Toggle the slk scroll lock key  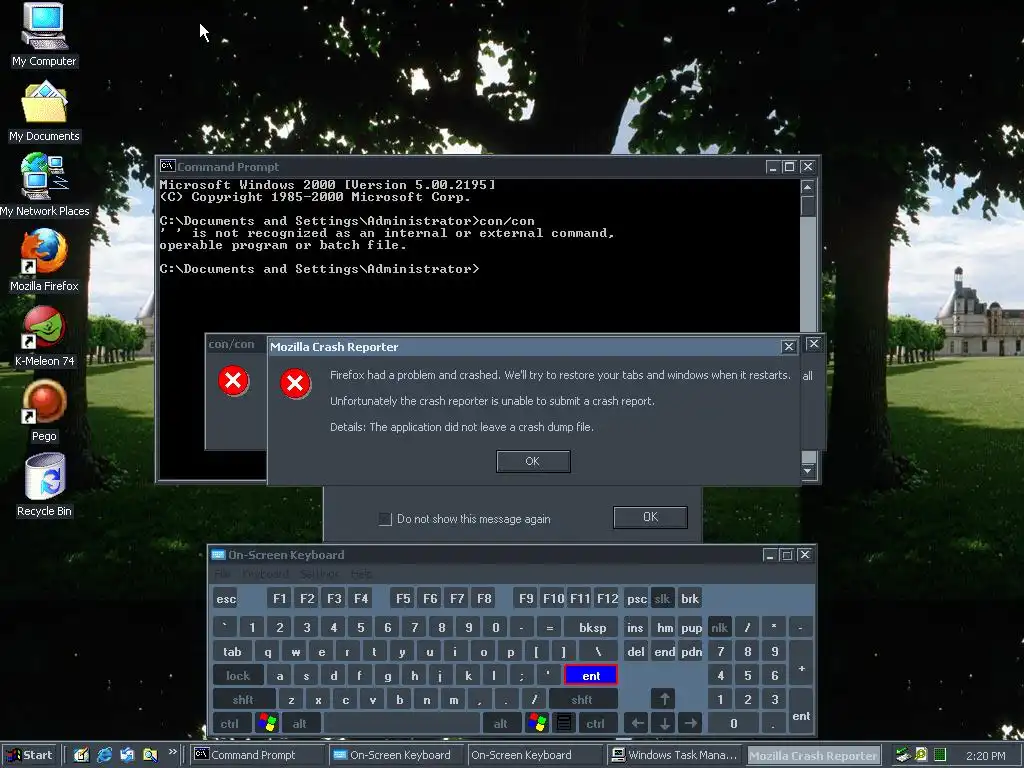point(662,599)
